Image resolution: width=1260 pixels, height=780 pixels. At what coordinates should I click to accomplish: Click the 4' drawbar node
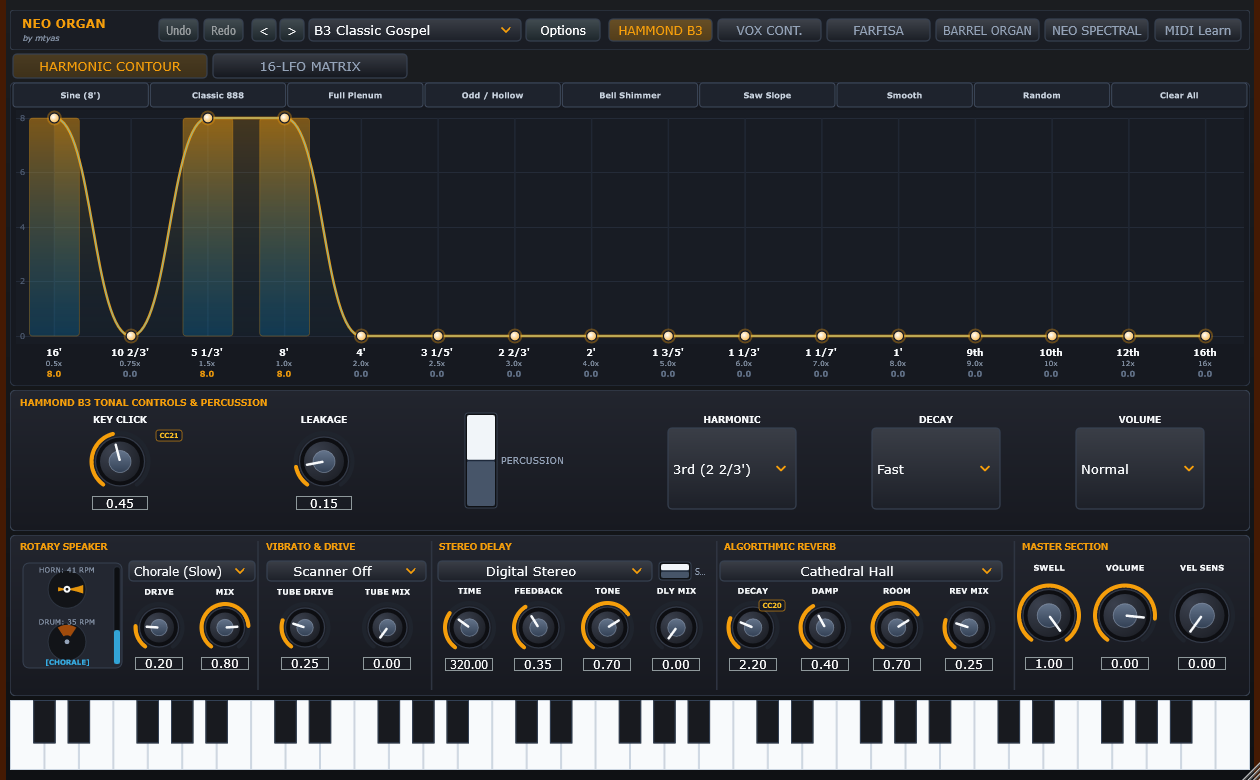361,336
